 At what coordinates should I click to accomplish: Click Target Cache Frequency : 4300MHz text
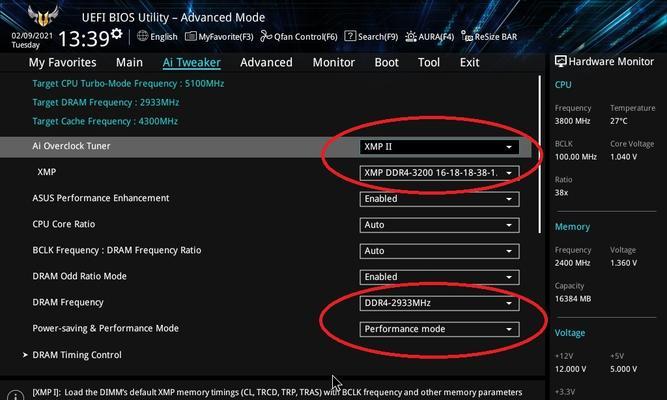pyautogui.click(x=105, y=121)
